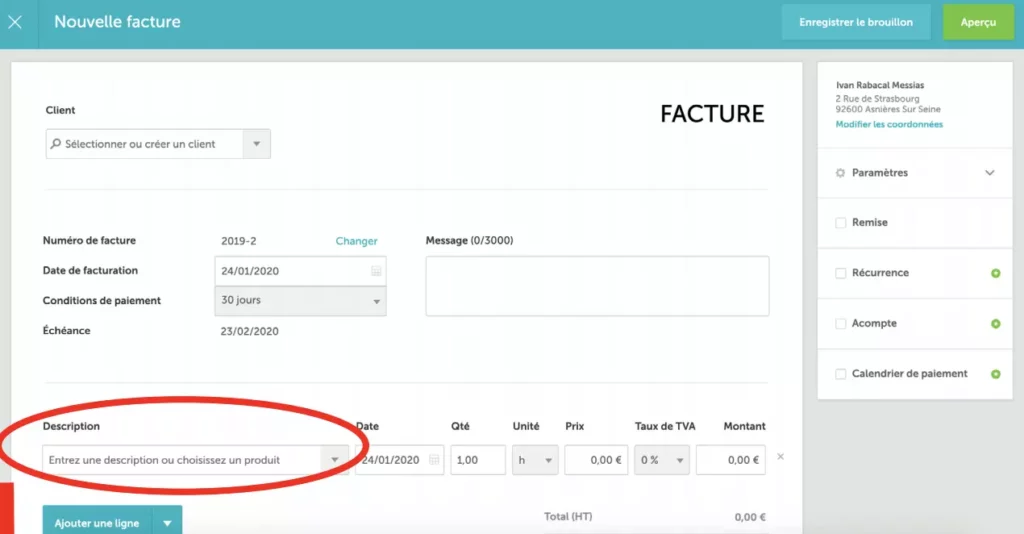The width and height of the screenshot is (1024, 534).
Task: Enable the Remise checkbox
Action: coord(841,223)
